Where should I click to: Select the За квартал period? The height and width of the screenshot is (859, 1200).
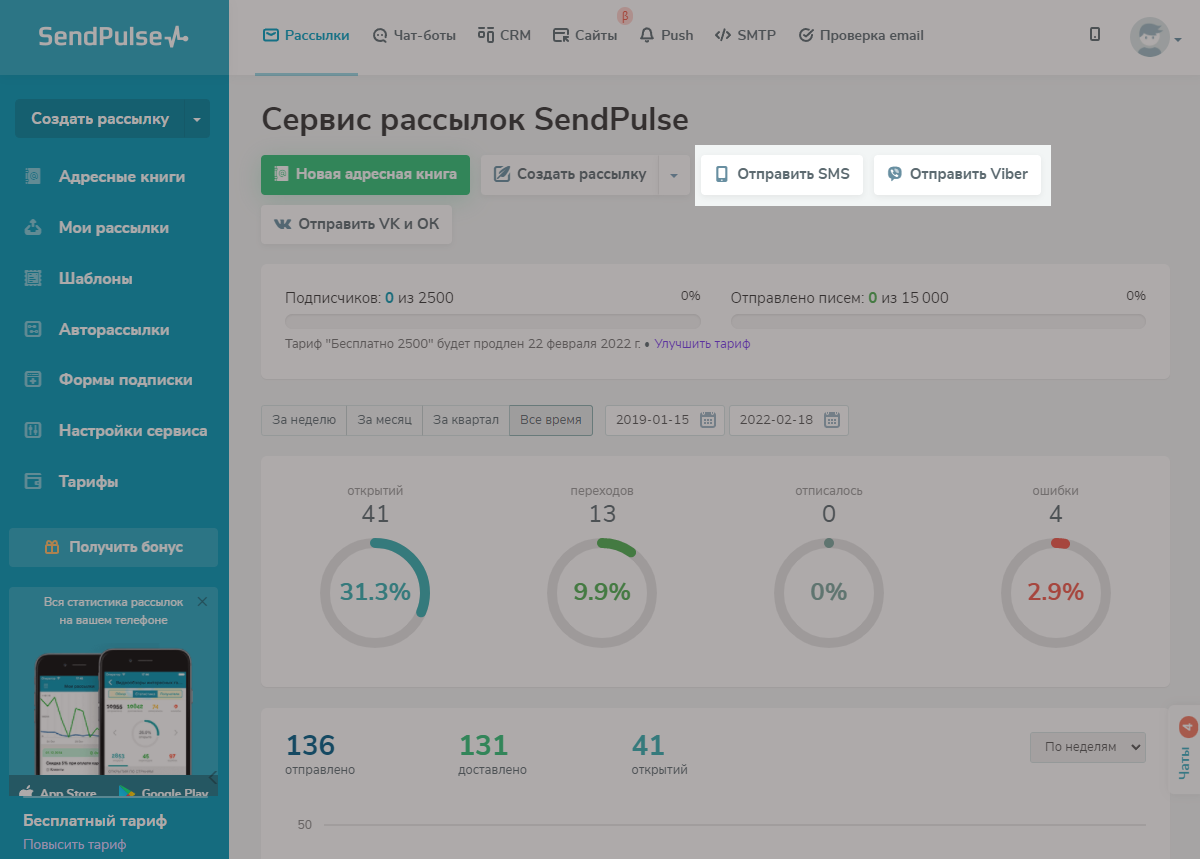pyautogui.click(x=466, y=420)
